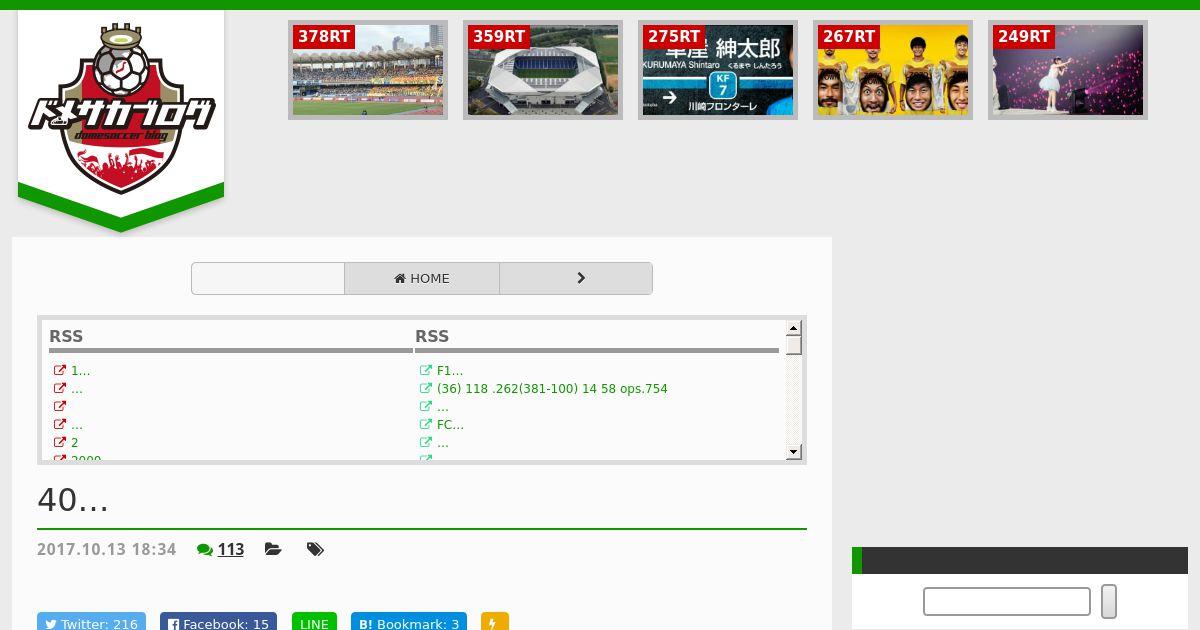Screen dimensions: 1200x630
Task: Click external link icon beside 'FC...' entry
Action: pyautogui.click(x=426, y=424)
